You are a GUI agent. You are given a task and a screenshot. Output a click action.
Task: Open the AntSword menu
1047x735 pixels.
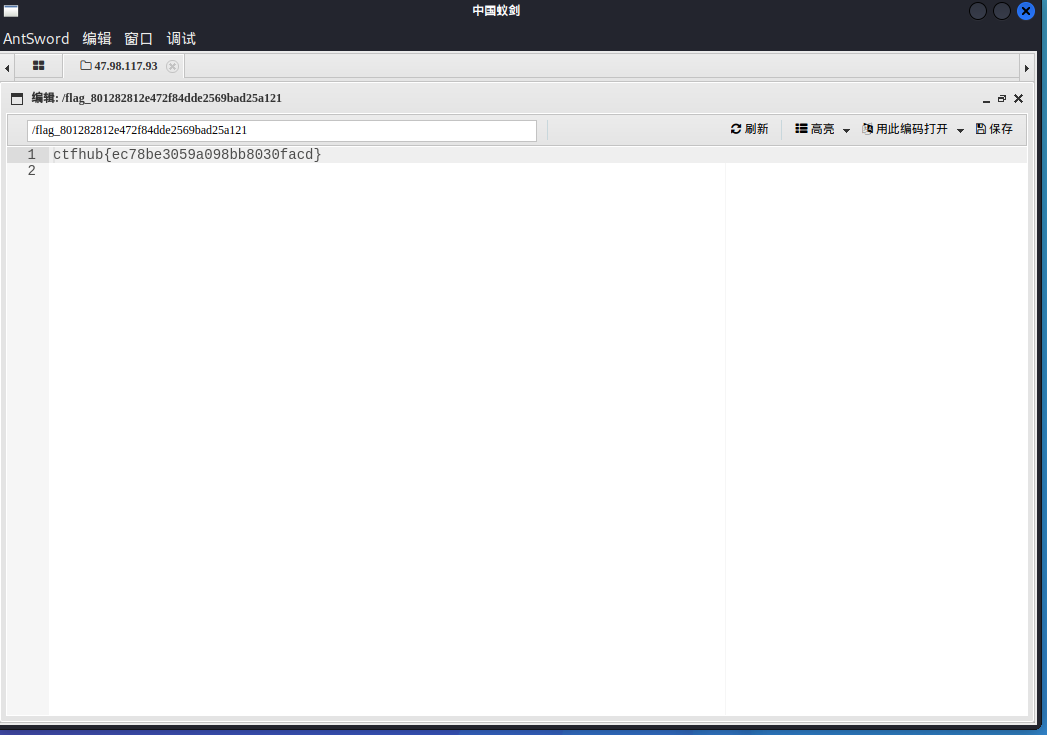click(36, 39)
